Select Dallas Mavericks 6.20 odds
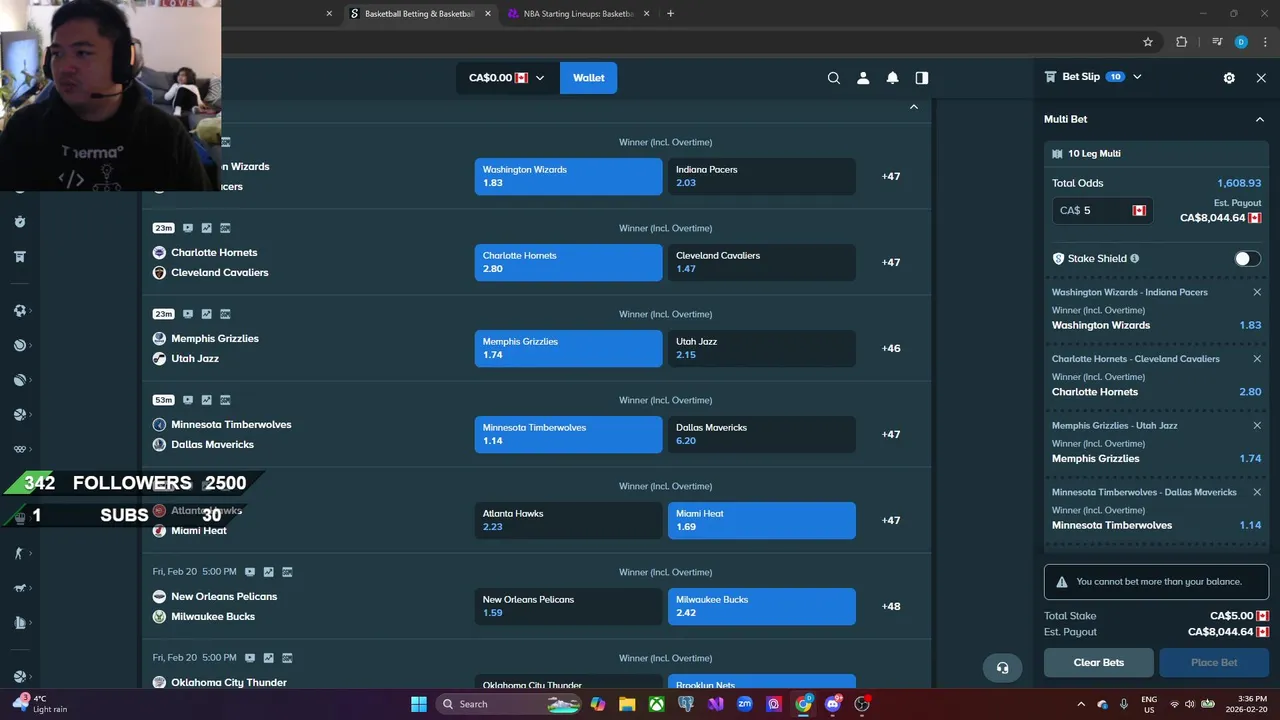 [x=761, y=434]
